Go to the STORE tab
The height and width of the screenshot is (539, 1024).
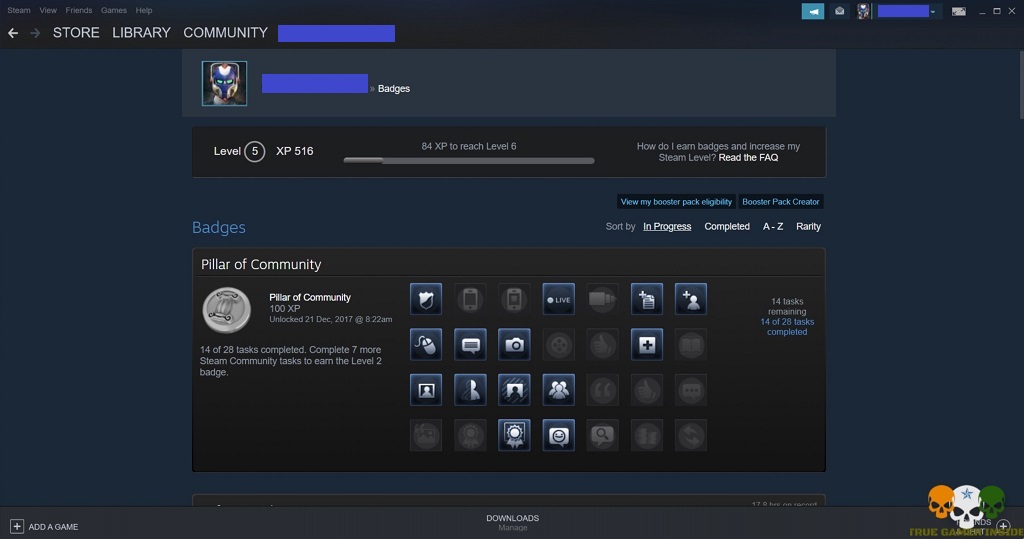coord(76,33)
